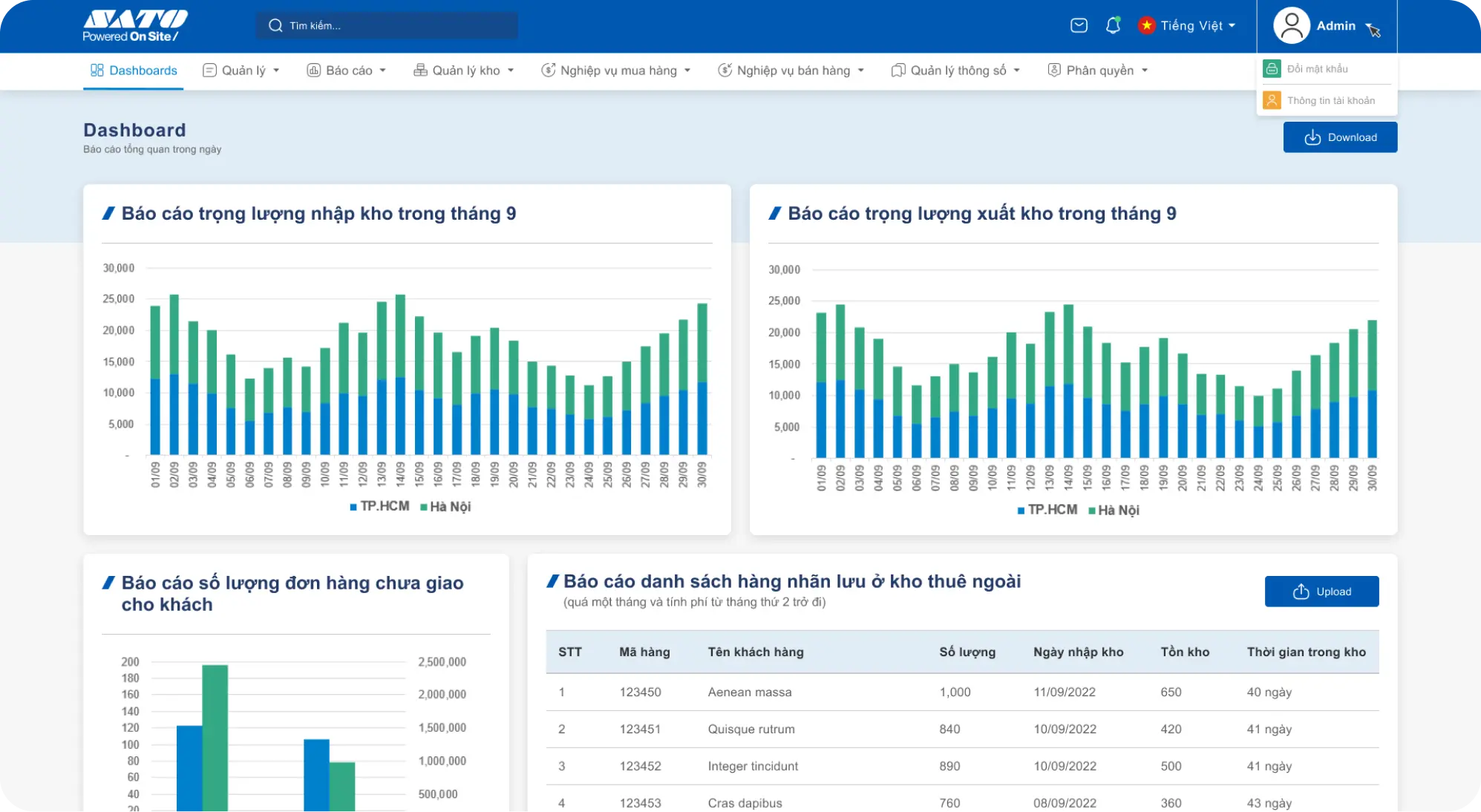
Task: Click the 30/09 bar in xuất kho chart
Action: pyautogui.click(x=1372, y=389)
